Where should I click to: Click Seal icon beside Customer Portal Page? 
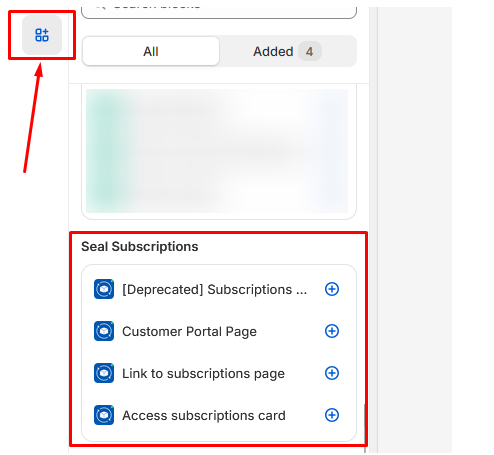pyautogui.click(x=104, y=331)
